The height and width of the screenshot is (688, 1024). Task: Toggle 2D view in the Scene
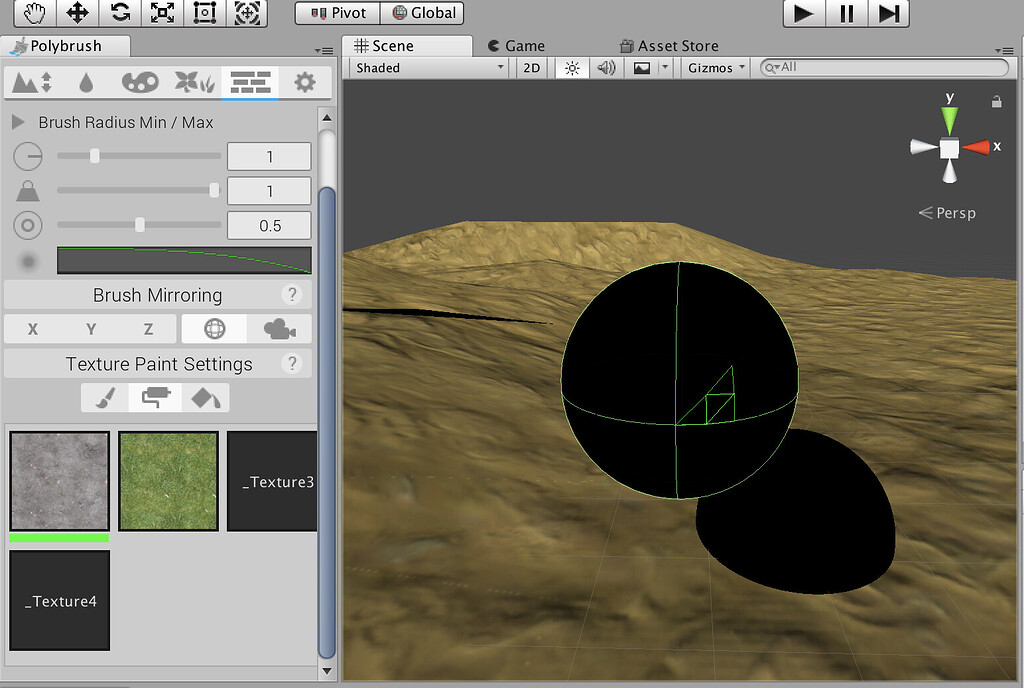(x=531, y=68)
